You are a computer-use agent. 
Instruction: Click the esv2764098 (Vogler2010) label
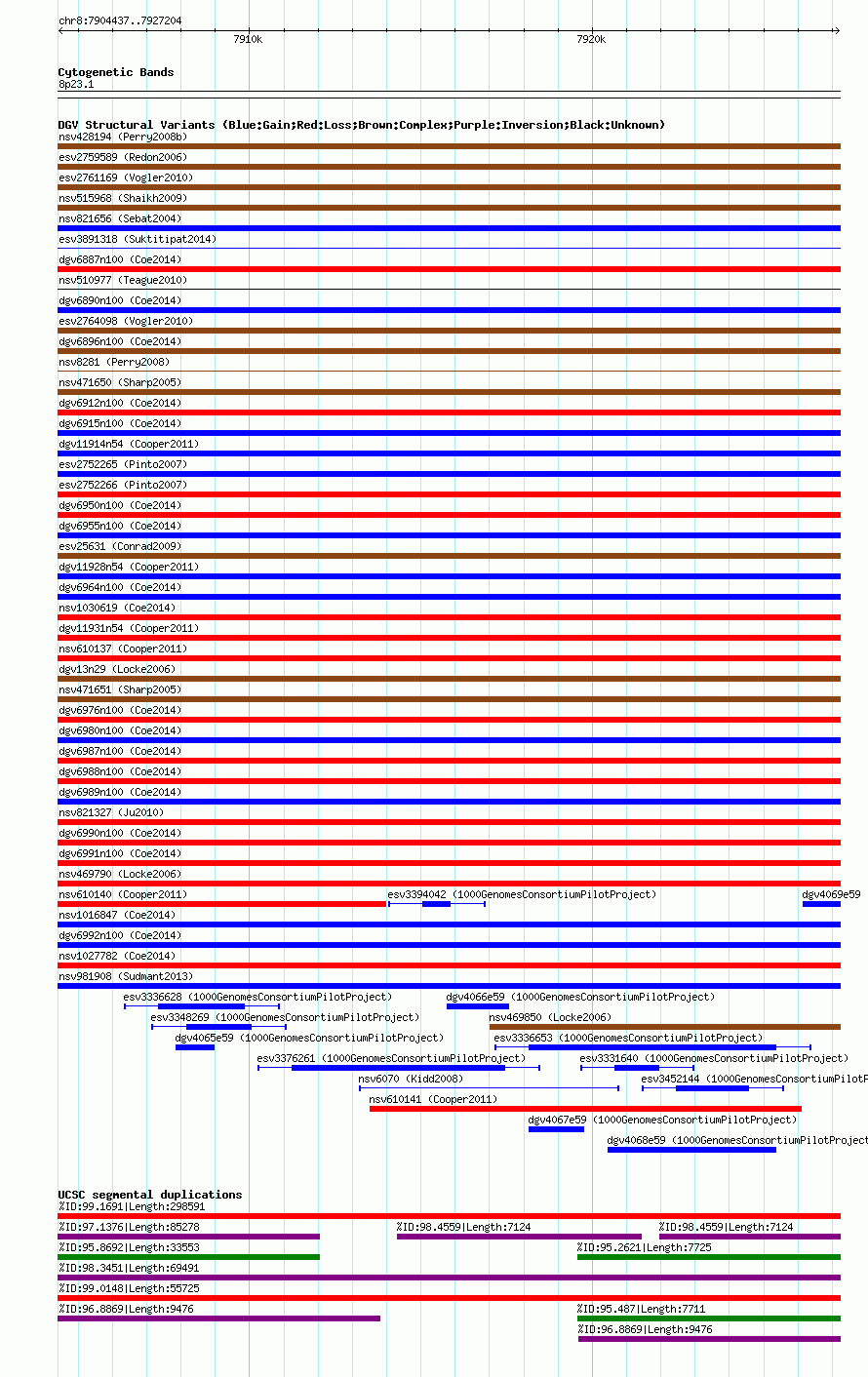(x=126, y=321)
